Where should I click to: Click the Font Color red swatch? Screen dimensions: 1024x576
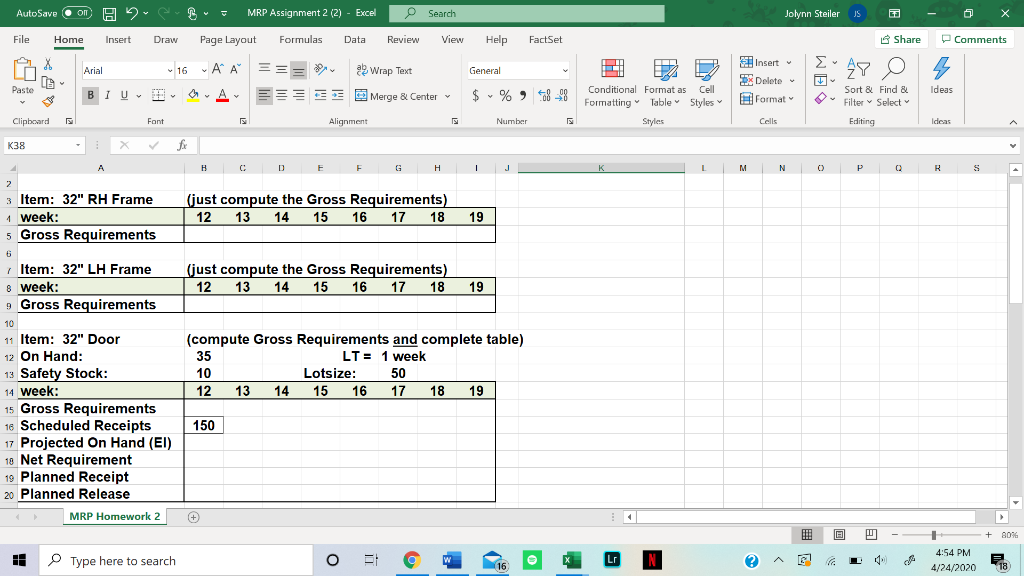223,95
